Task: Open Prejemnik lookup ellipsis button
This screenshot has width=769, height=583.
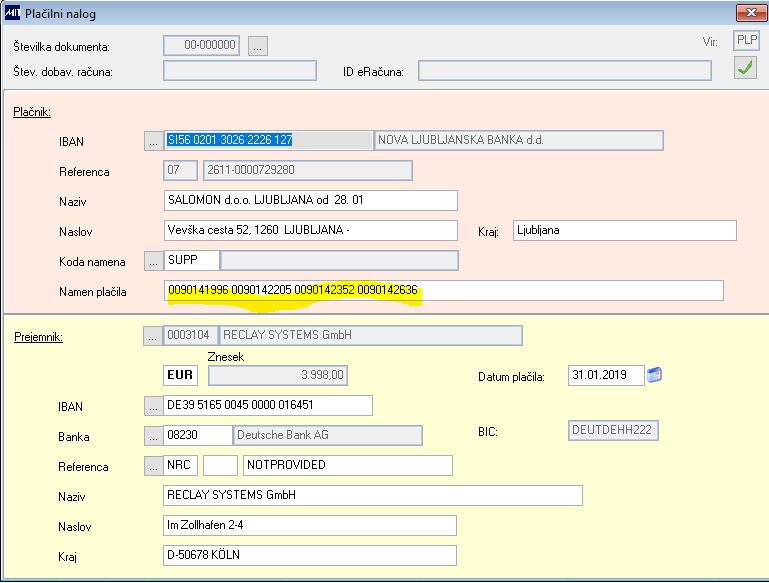Action: point(153,336)
